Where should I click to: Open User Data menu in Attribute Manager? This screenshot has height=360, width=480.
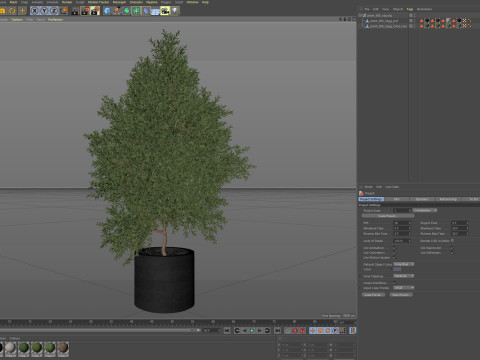(x=392, y=187)
